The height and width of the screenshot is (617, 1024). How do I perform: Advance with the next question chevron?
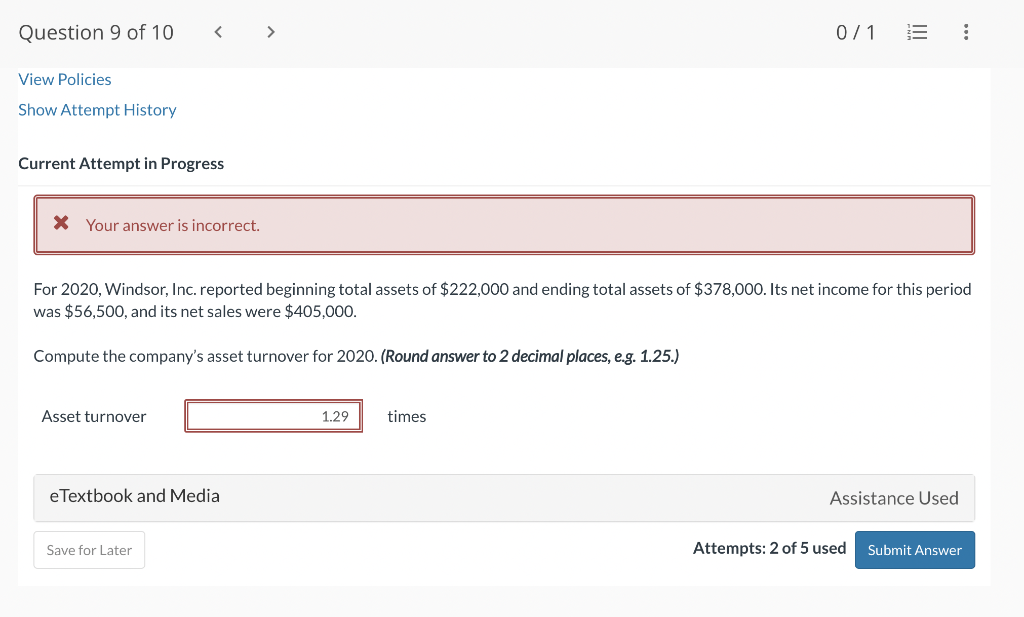click(270, 31)
